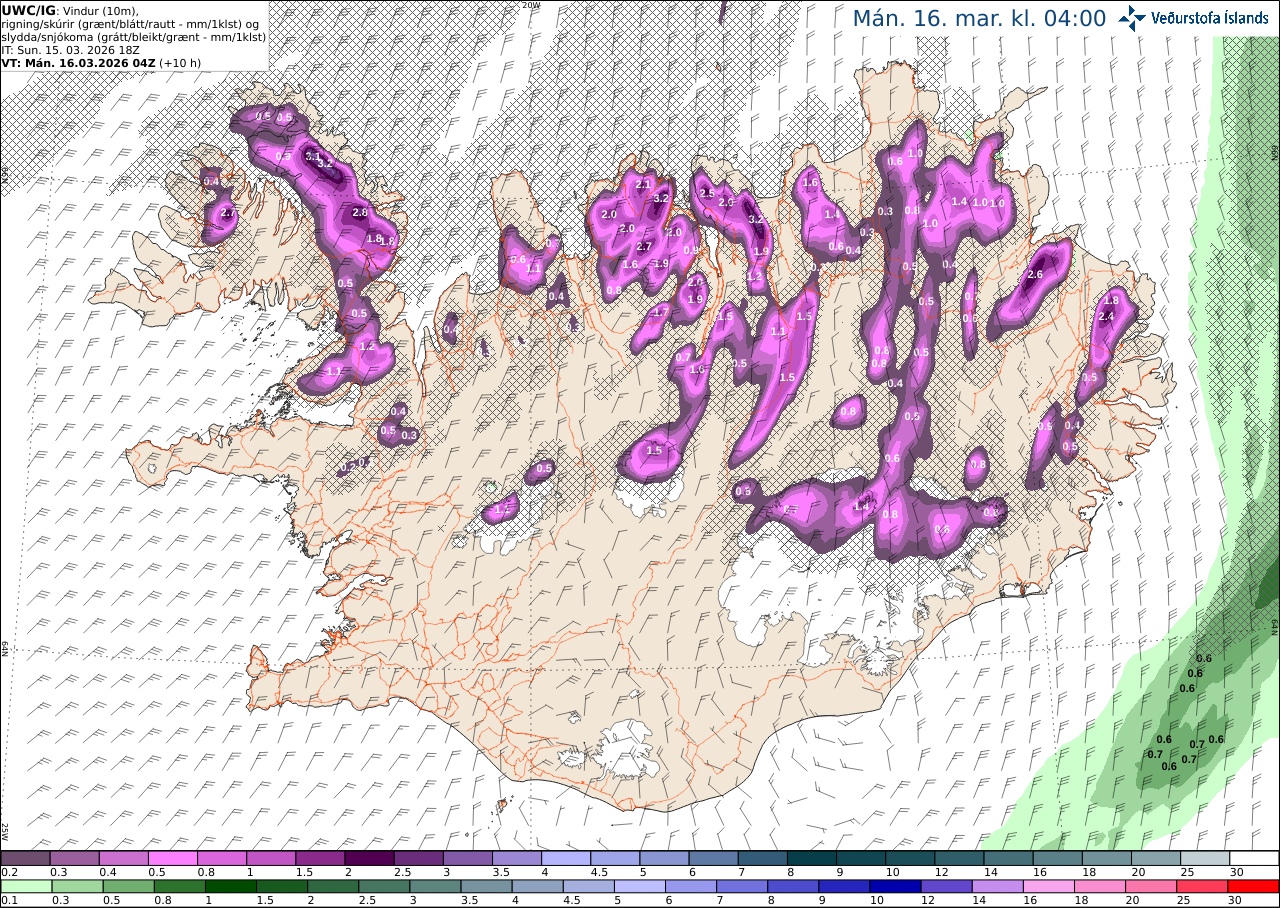
Task: Pick the pale grey top-row swatch labeled 25
Action: click(1204, 858)
